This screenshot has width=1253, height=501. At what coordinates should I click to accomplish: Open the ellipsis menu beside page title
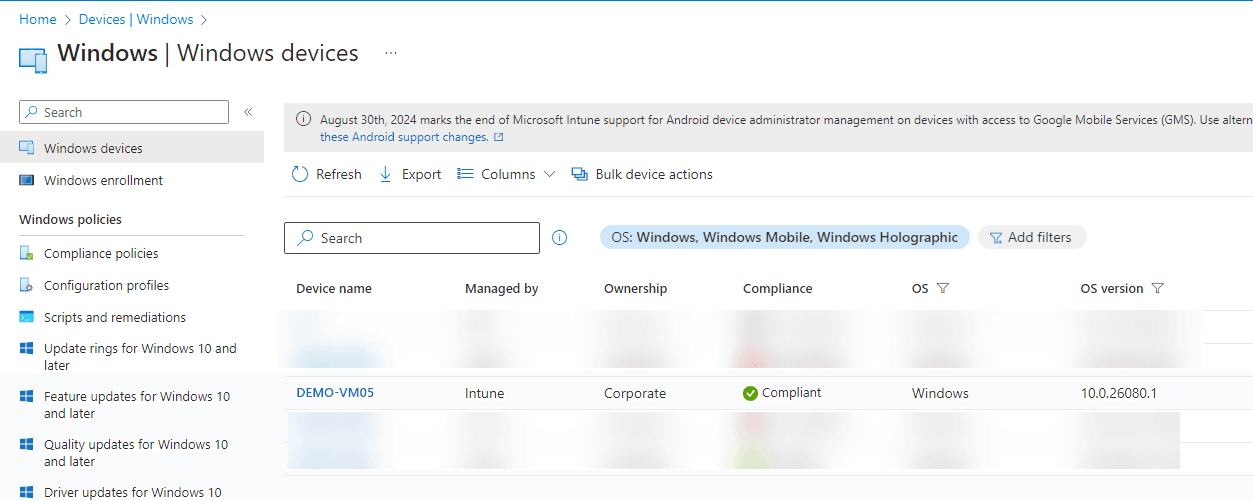coord(391,53)
